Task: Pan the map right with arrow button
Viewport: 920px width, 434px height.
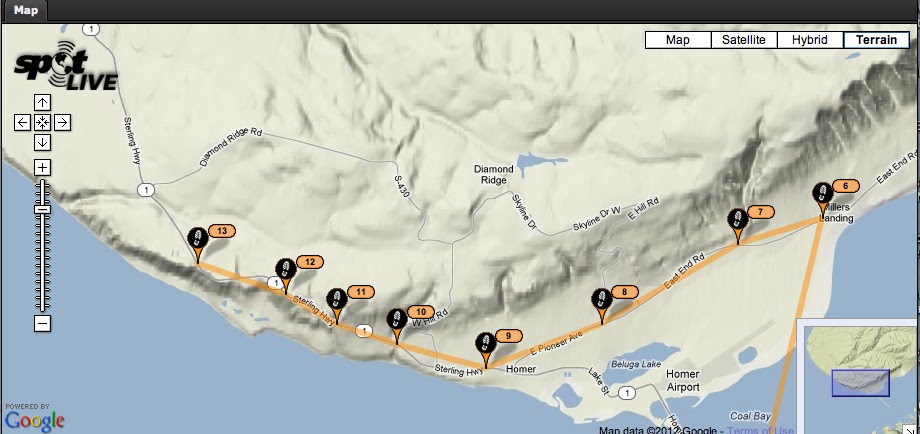Action: coord(62,123)
